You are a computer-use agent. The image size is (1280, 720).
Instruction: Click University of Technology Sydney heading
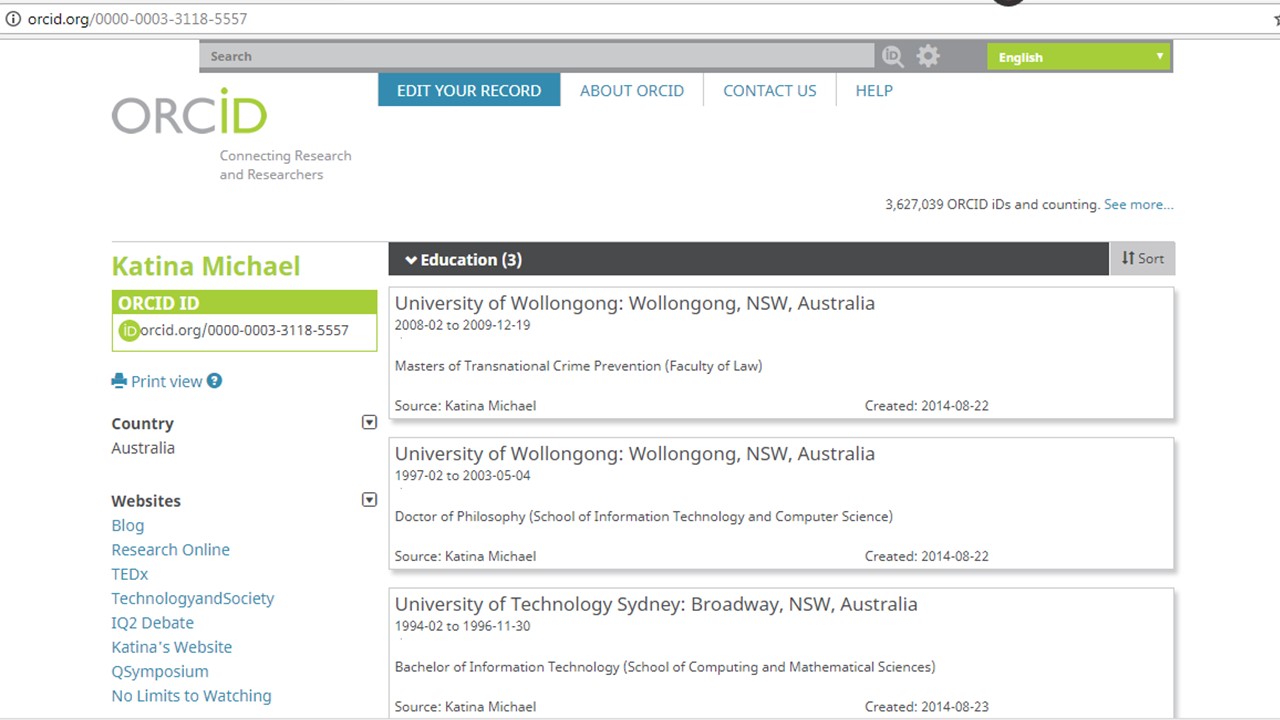[656, 604]
